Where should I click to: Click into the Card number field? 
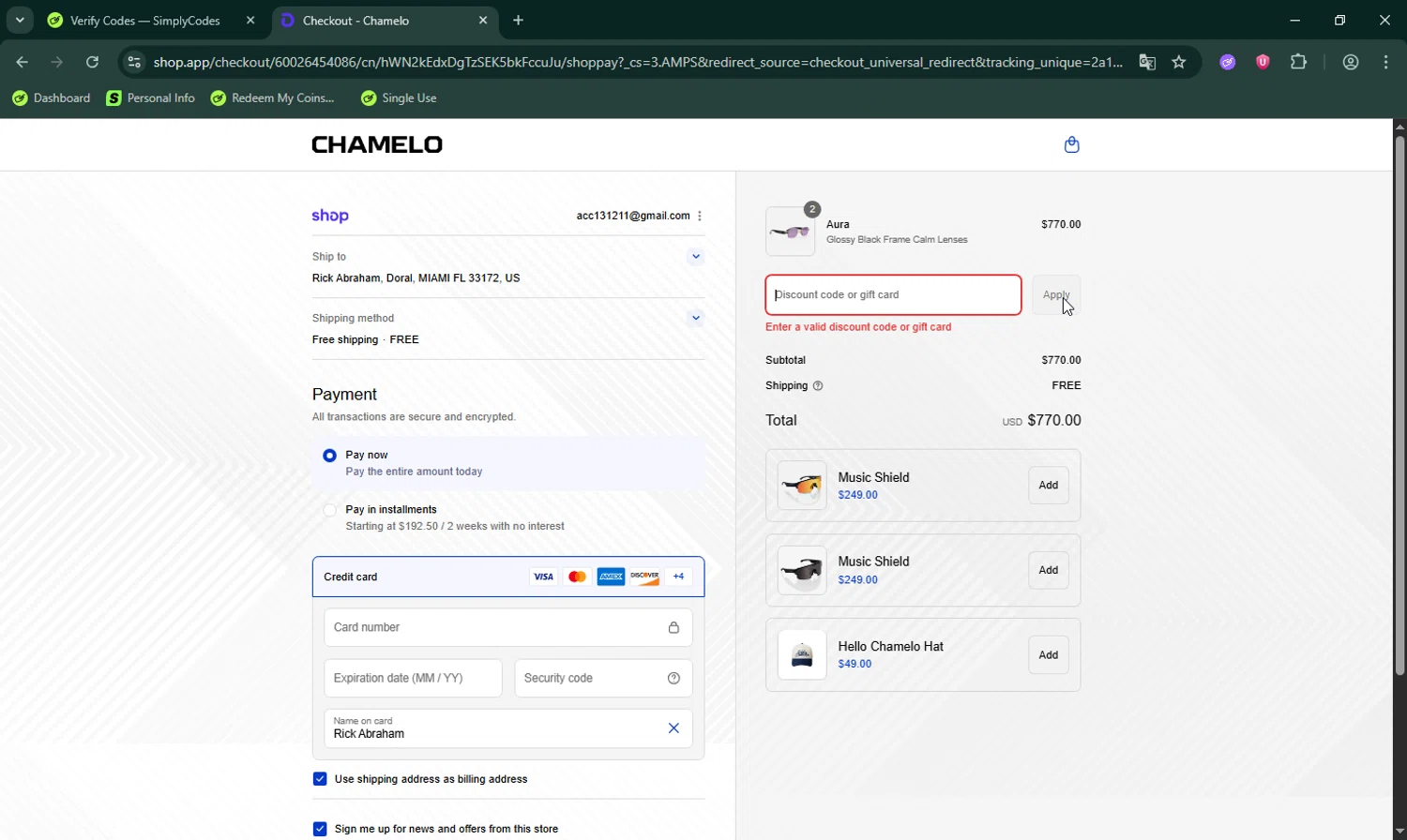(508, 627)
